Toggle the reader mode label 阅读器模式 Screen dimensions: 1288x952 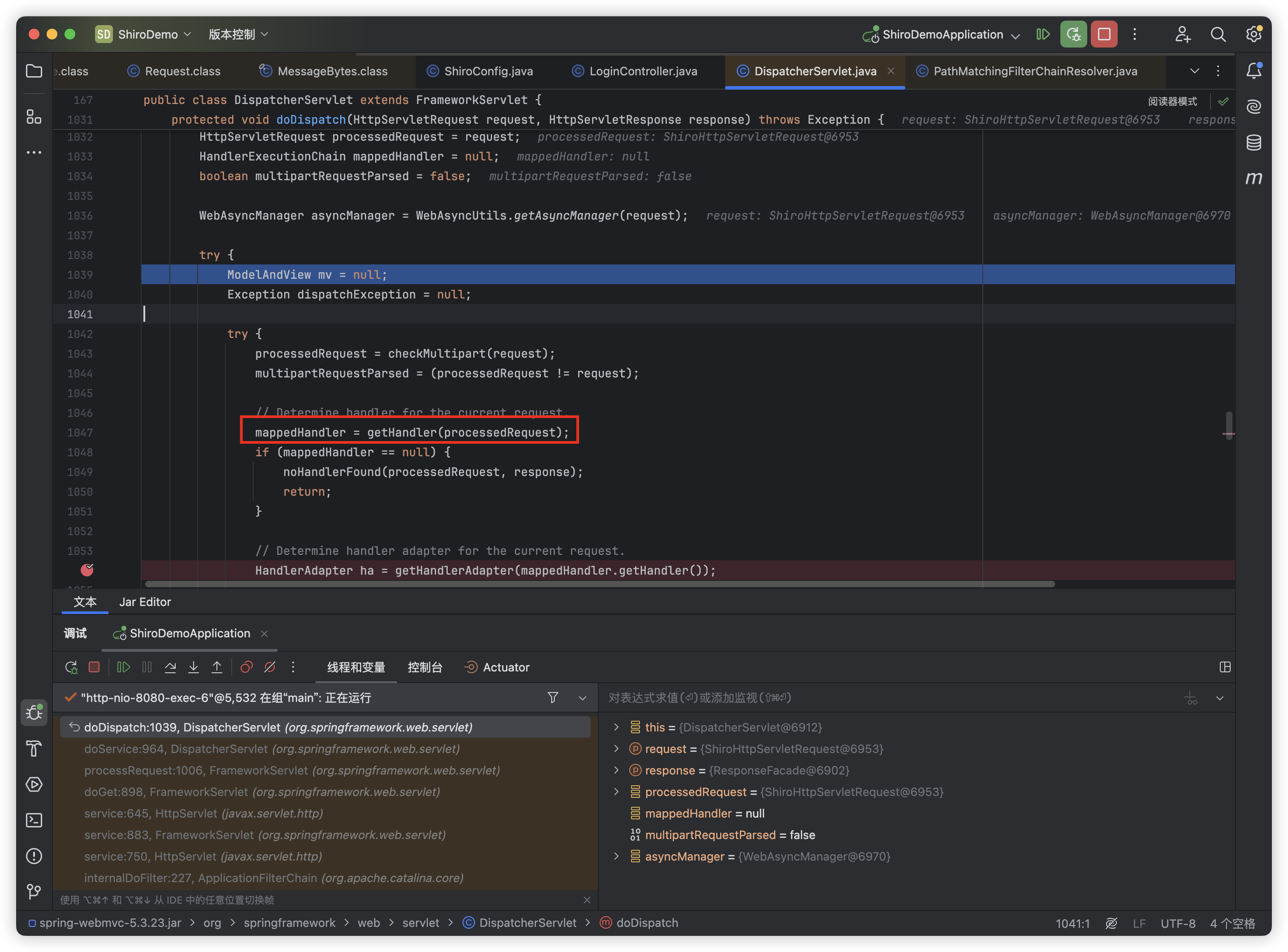(x=1172, y=101)
